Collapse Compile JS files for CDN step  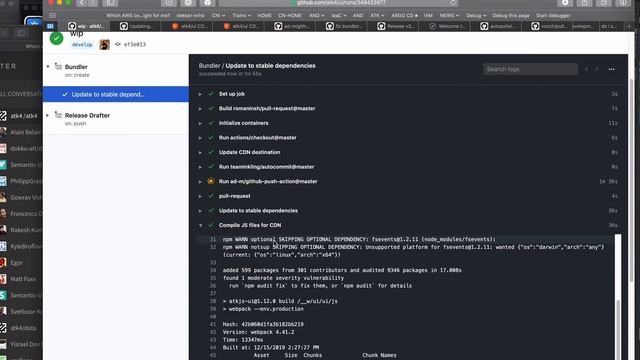click(x=200, y=225)
